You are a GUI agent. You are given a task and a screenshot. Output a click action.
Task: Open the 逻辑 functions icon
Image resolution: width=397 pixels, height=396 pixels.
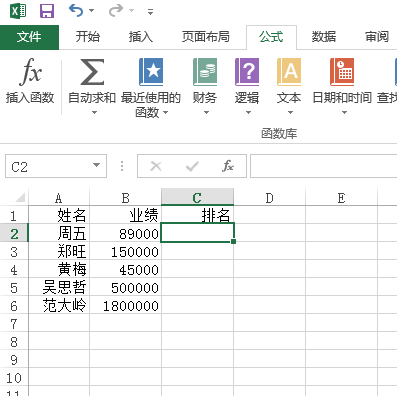point(247,72)
